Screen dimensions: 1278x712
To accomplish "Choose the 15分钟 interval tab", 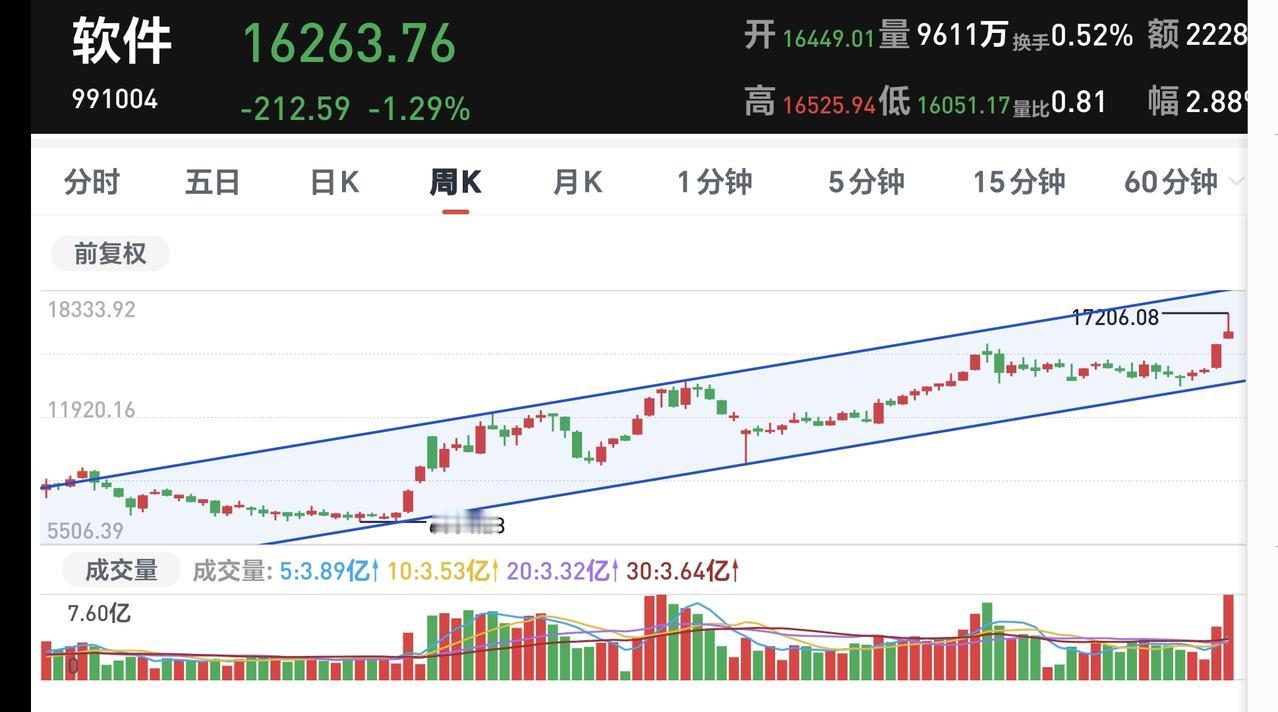I will click(1018, 182).
